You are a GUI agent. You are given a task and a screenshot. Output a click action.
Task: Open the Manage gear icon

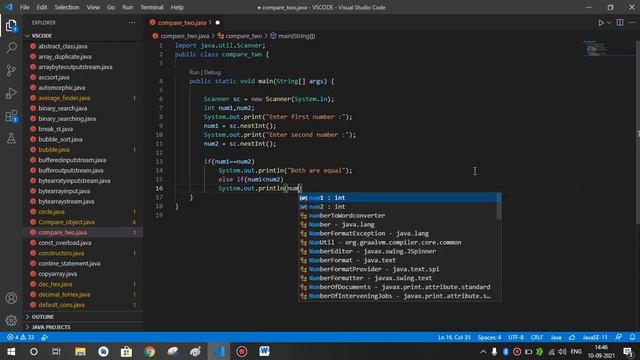coord(11,320)
